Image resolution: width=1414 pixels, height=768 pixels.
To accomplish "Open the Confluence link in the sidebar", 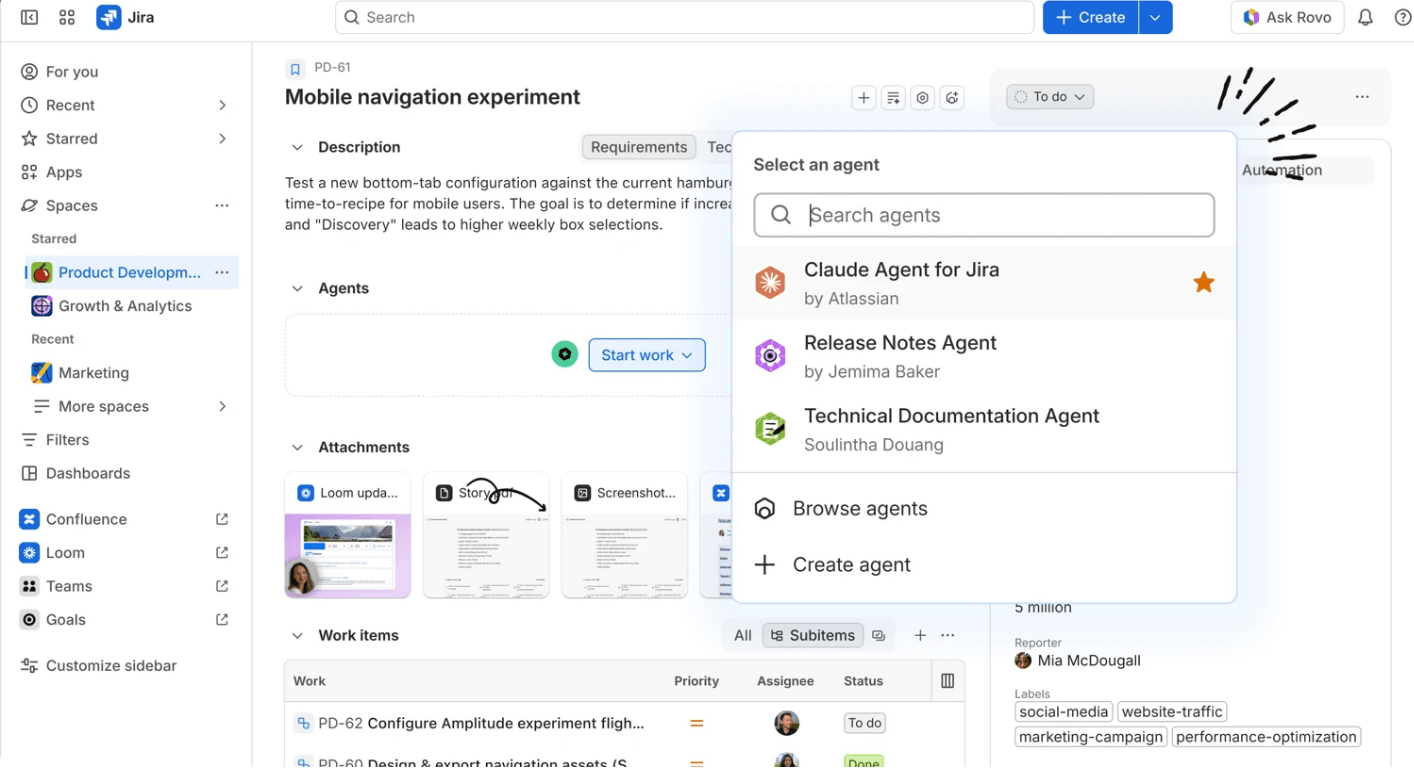I will pos(86,519).
